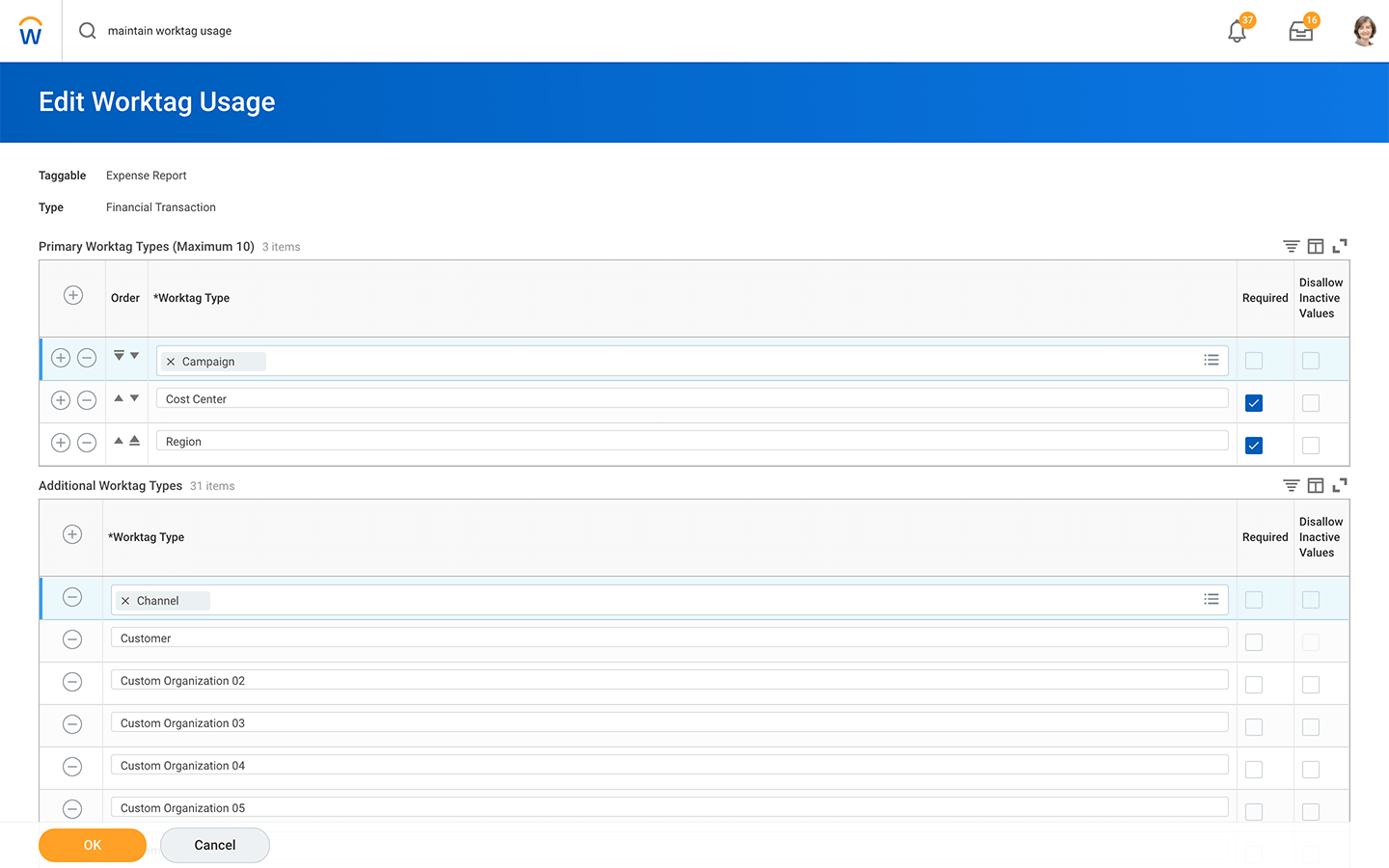Open the user profile photo menu
1389x868 pixels.
pos(1364,31)
